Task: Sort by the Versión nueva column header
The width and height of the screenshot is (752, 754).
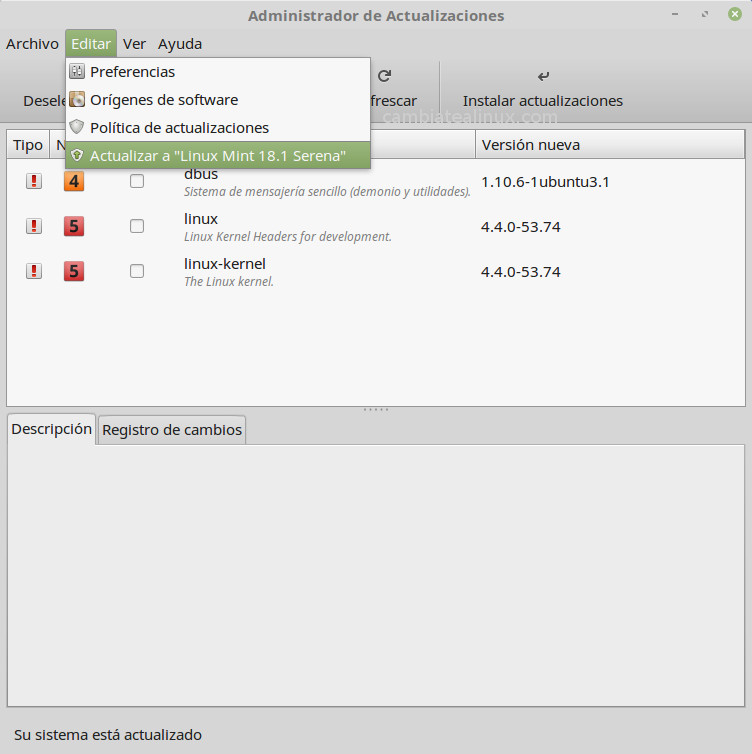Action: click(610, 145)
